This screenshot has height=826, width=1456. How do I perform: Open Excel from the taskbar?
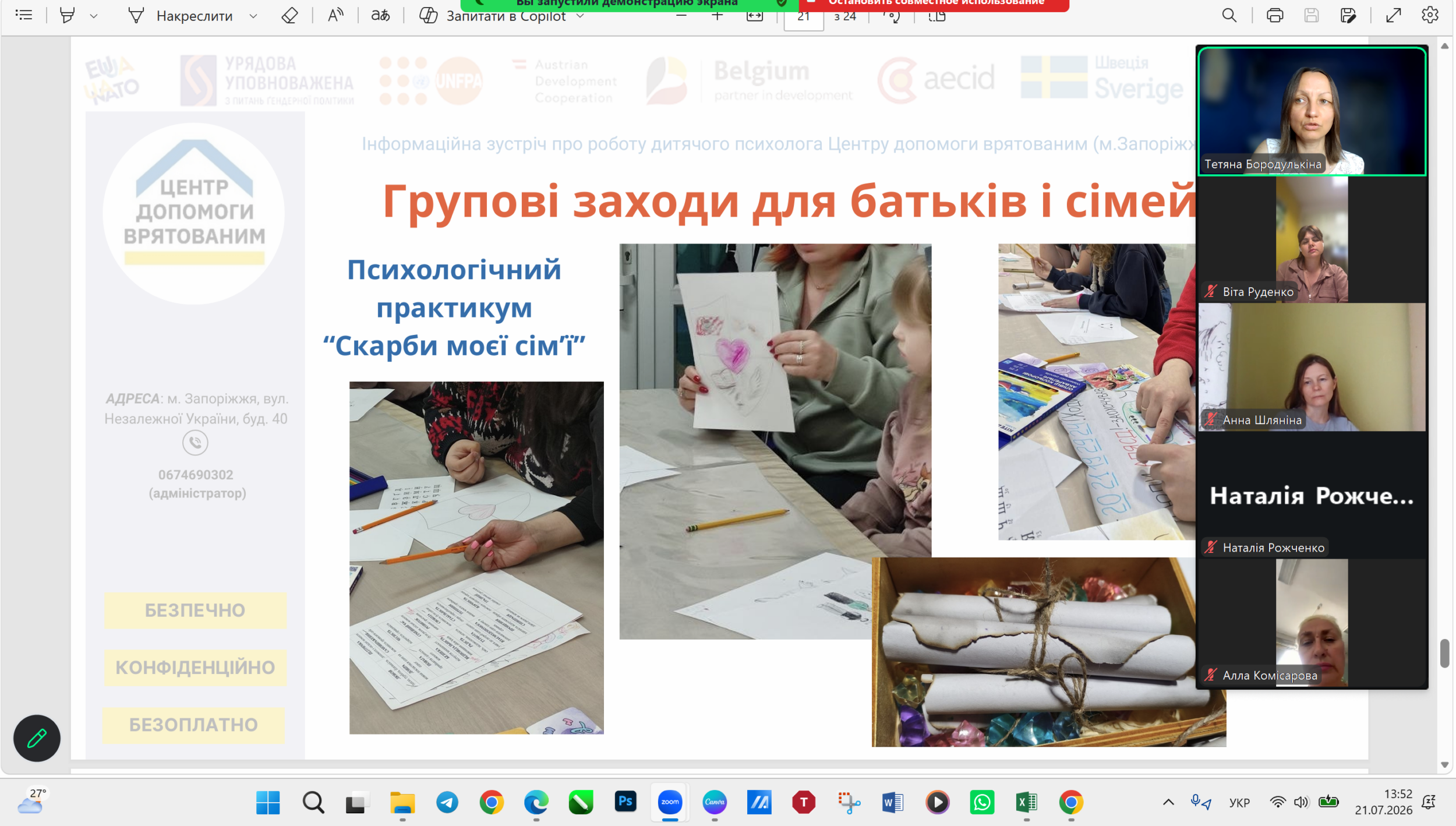pos(1027,803)
